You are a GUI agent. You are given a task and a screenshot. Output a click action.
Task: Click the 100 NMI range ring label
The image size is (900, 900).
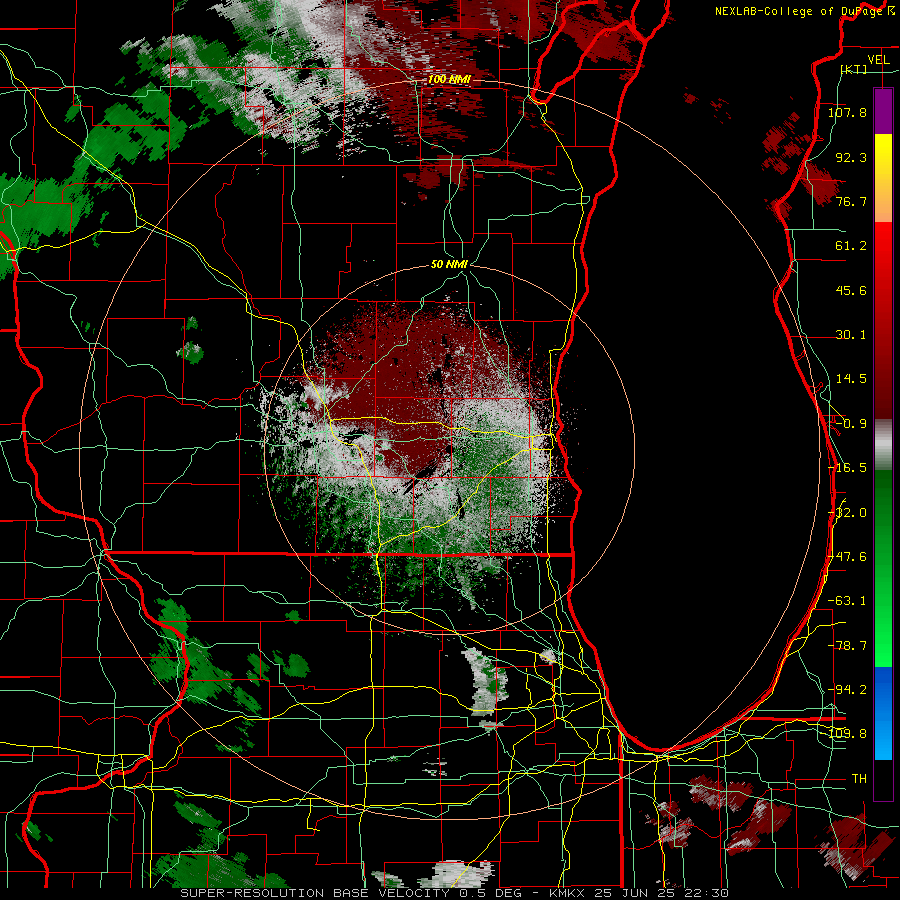449,80
